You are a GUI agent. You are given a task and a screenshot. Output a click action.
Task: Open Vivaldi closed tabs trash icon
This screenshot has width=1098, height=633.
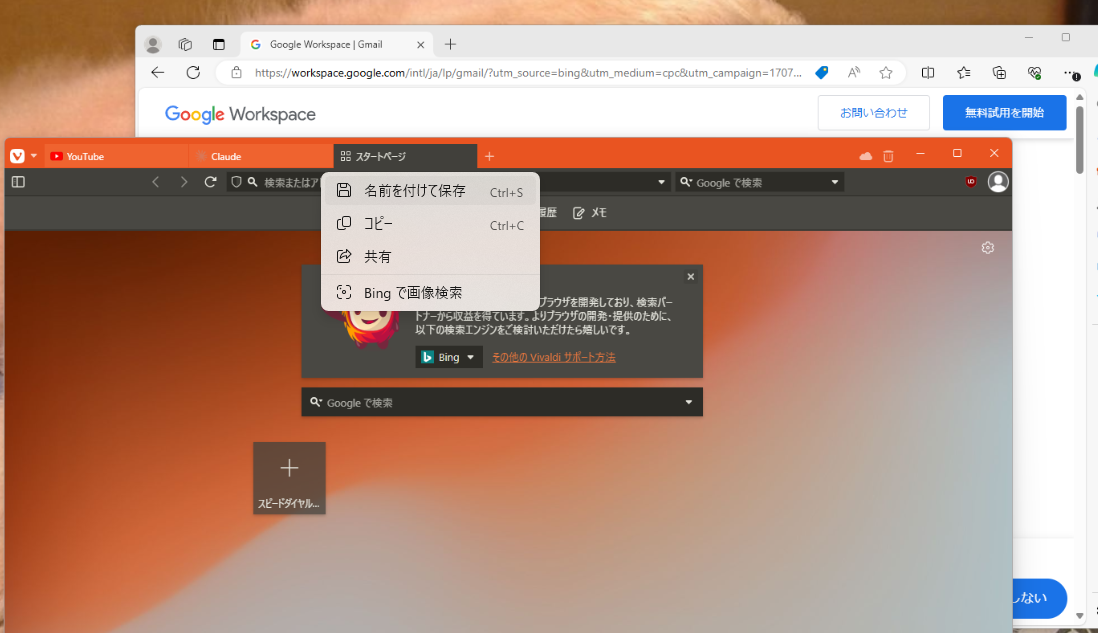pos(888,156)
